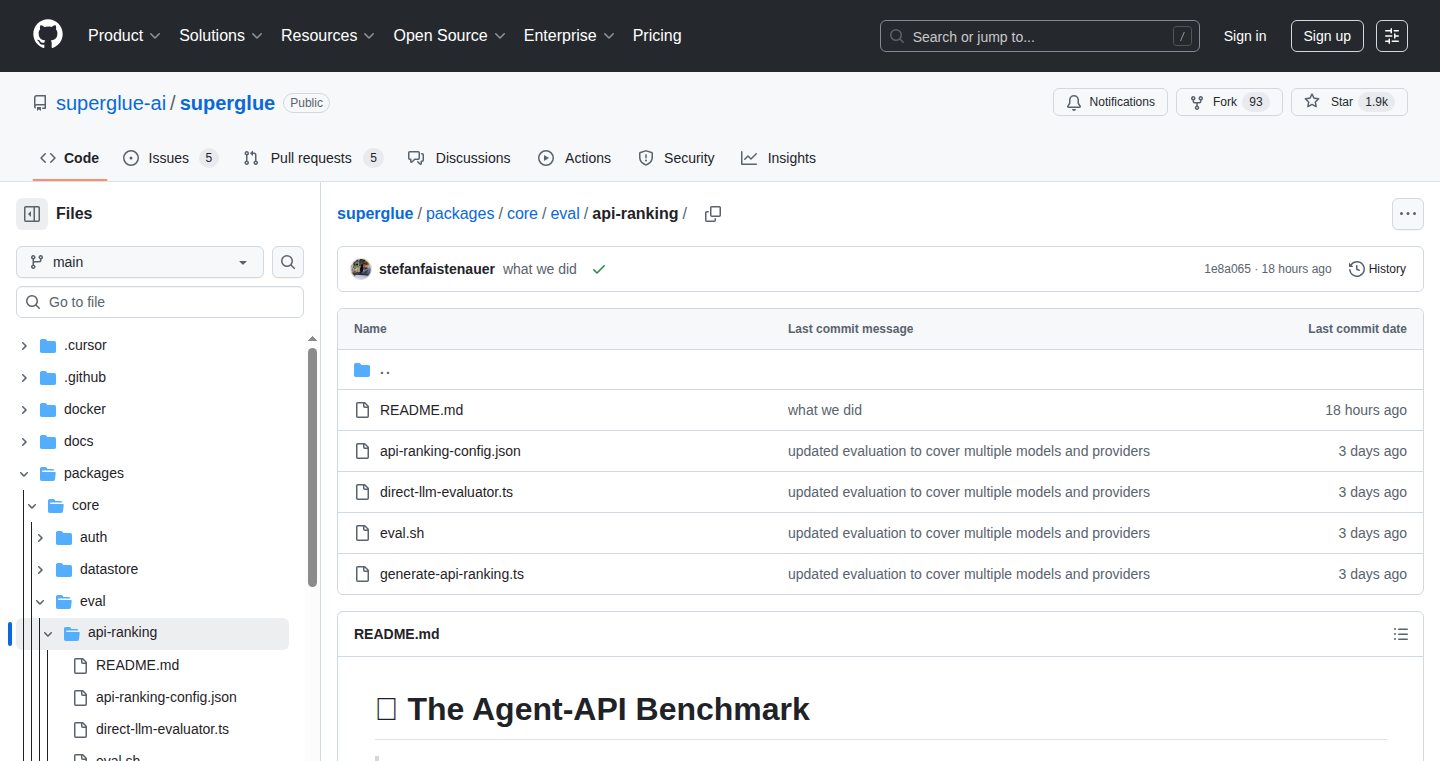Screen dimensions: 1440x761
Task: Switch to the Security tab
Action: (676, 158)
